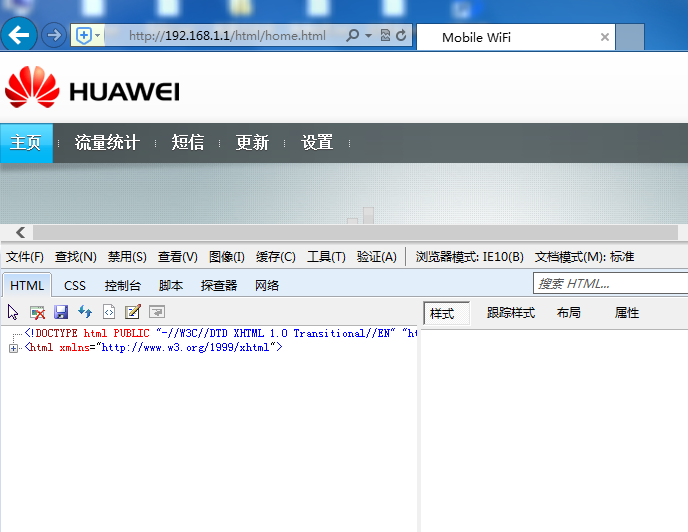688x532 pixels.
Task: Toggle the edit mode pencil icon
Action: coord(132,312)
